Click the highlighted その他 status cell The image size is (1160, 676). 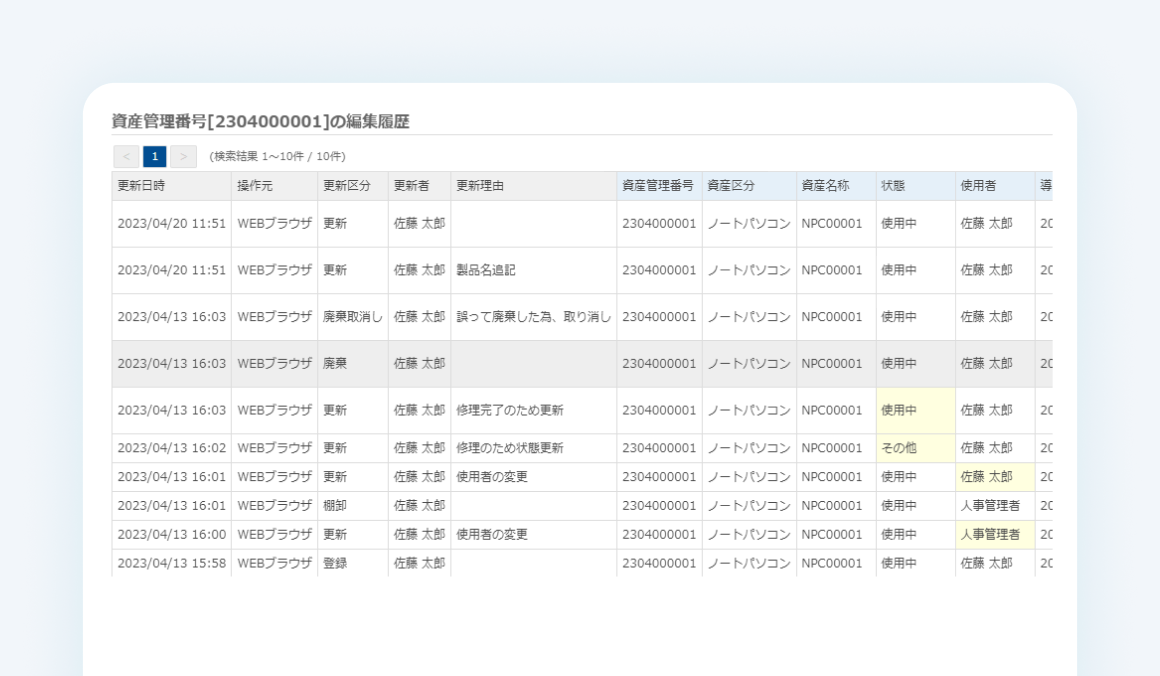tap(916, 447)
